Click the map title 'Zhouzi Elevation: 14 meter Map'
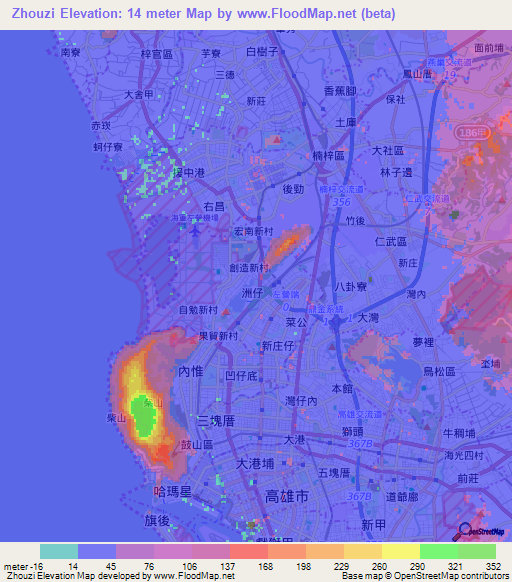Viewport: 512px width, 582px height. click(x=112, y=14)
